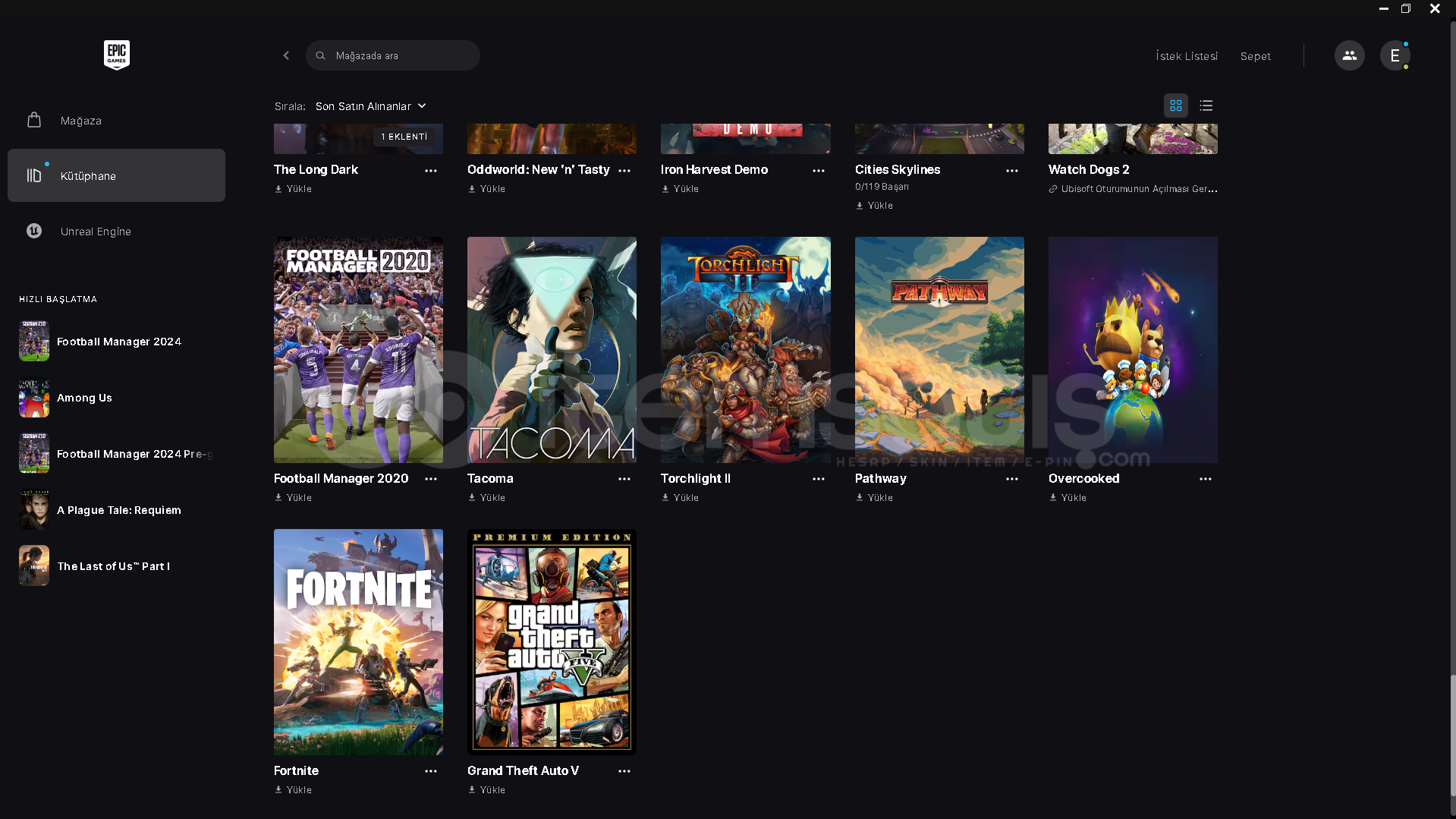Image resolution: width=1456 pixels, height=819 pixels.
Task: Open options menu for Fortnite
Action: [431, 771]
